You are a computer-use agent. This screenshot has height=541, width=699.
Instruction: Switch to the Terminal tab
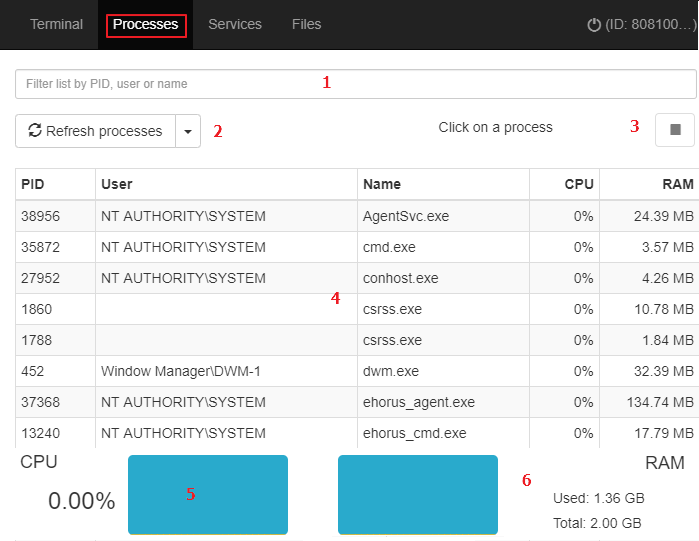56,24
